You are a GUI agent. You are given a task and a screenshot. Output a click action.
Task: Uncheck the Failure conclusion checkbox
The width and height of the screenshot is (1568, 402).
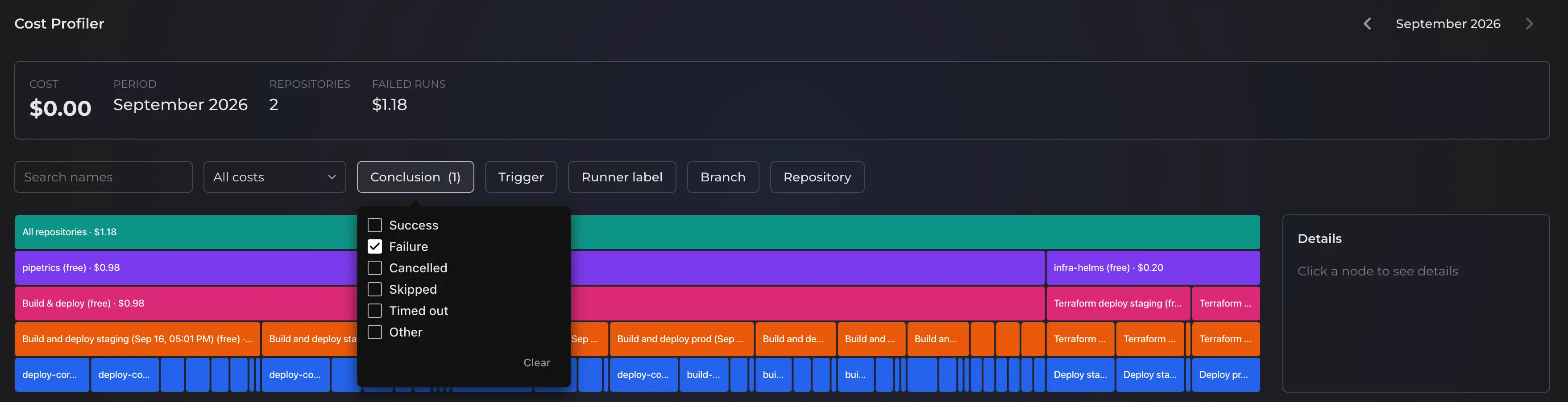coord(375,246)
